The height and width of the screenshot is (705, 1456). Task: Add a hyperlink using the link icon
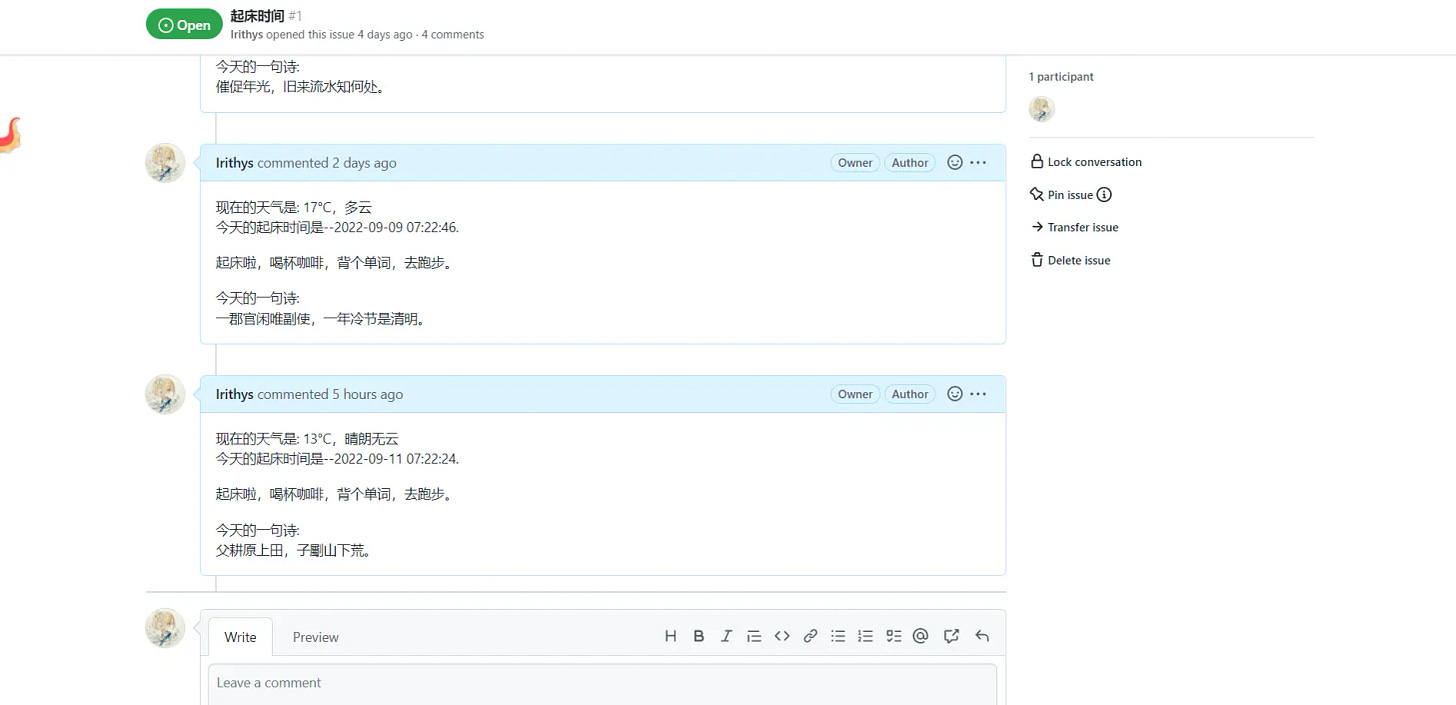(810, 635)
